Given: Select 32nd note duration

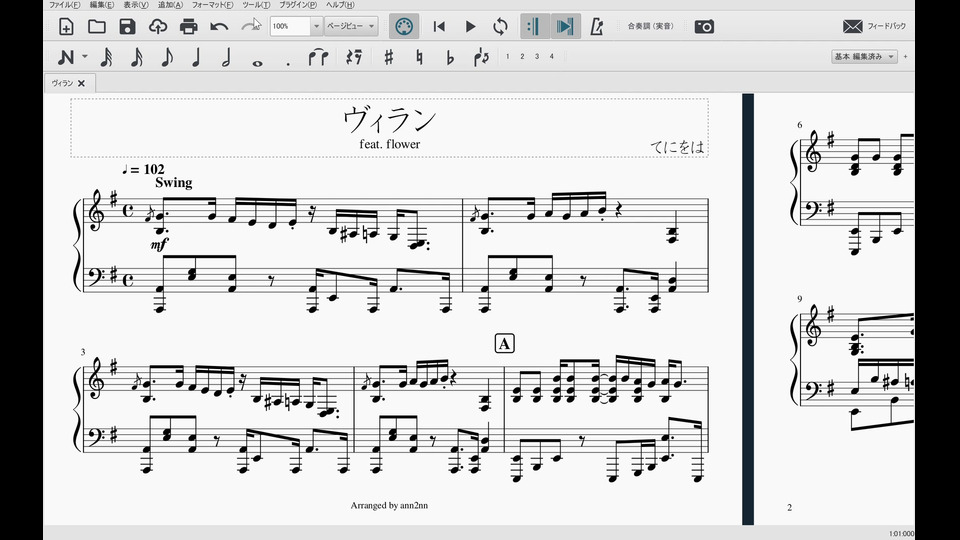Looking at the screenshot, I should (x=107, y=57).
